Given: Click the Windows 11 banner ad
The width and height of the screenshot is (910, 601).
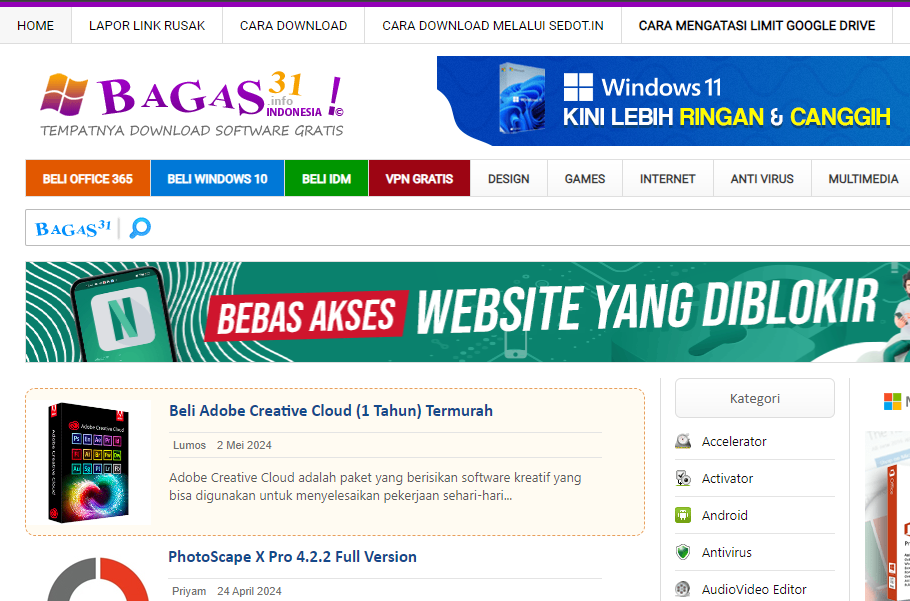Looking at the screenshot, I should [673, 101].
